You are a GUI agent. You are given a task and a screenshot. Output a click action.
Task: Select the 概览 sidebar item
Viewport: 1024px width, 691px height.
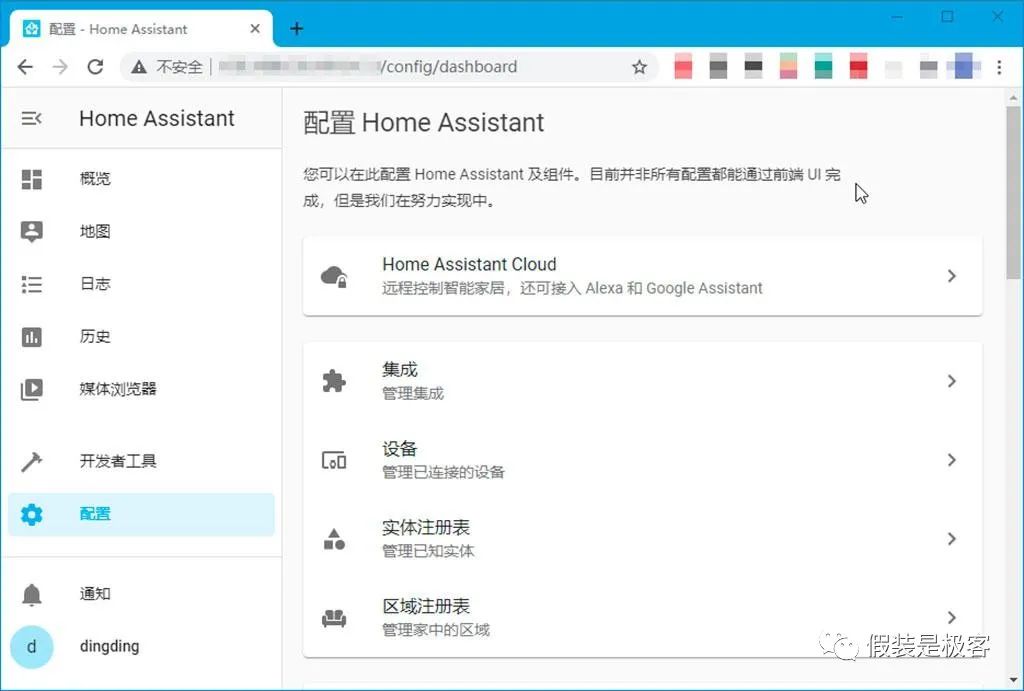point(141,179)
